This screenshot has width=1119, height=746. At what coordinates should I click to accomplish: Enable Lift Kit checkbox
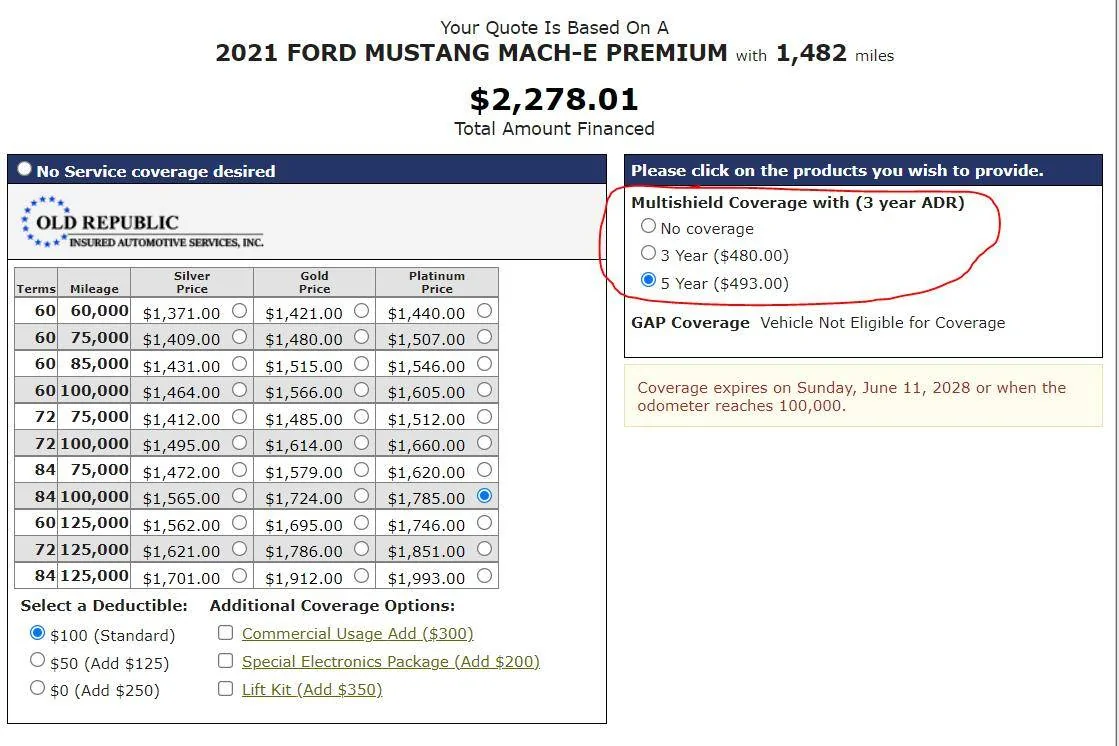click(x=226, y=688)
